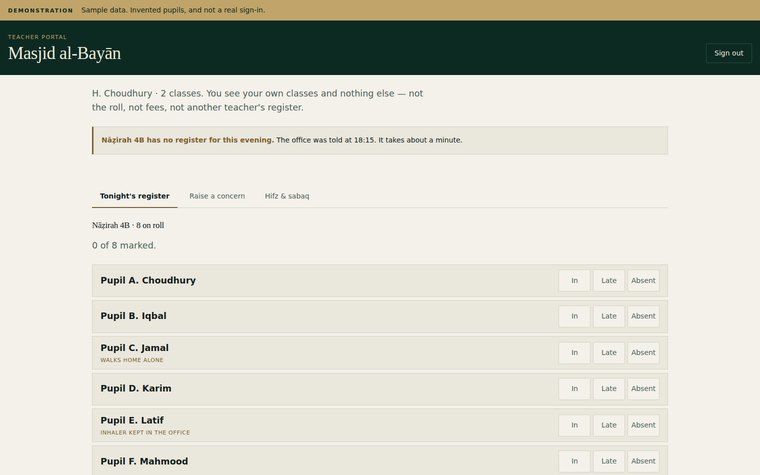Open the Raise a concern tab

217,196
